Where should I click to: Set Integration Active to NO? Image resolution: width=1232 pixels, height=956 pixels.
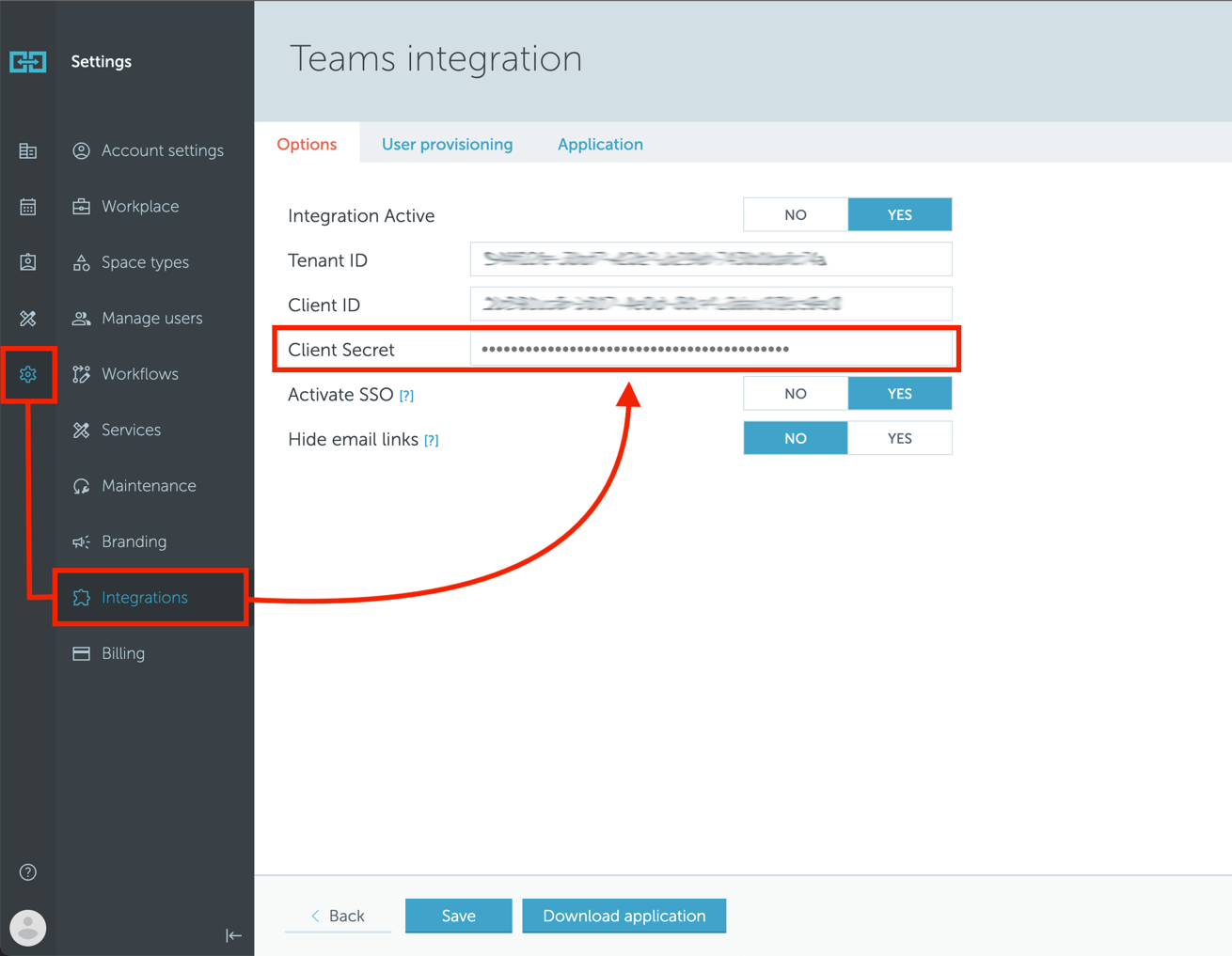point(795,214)
